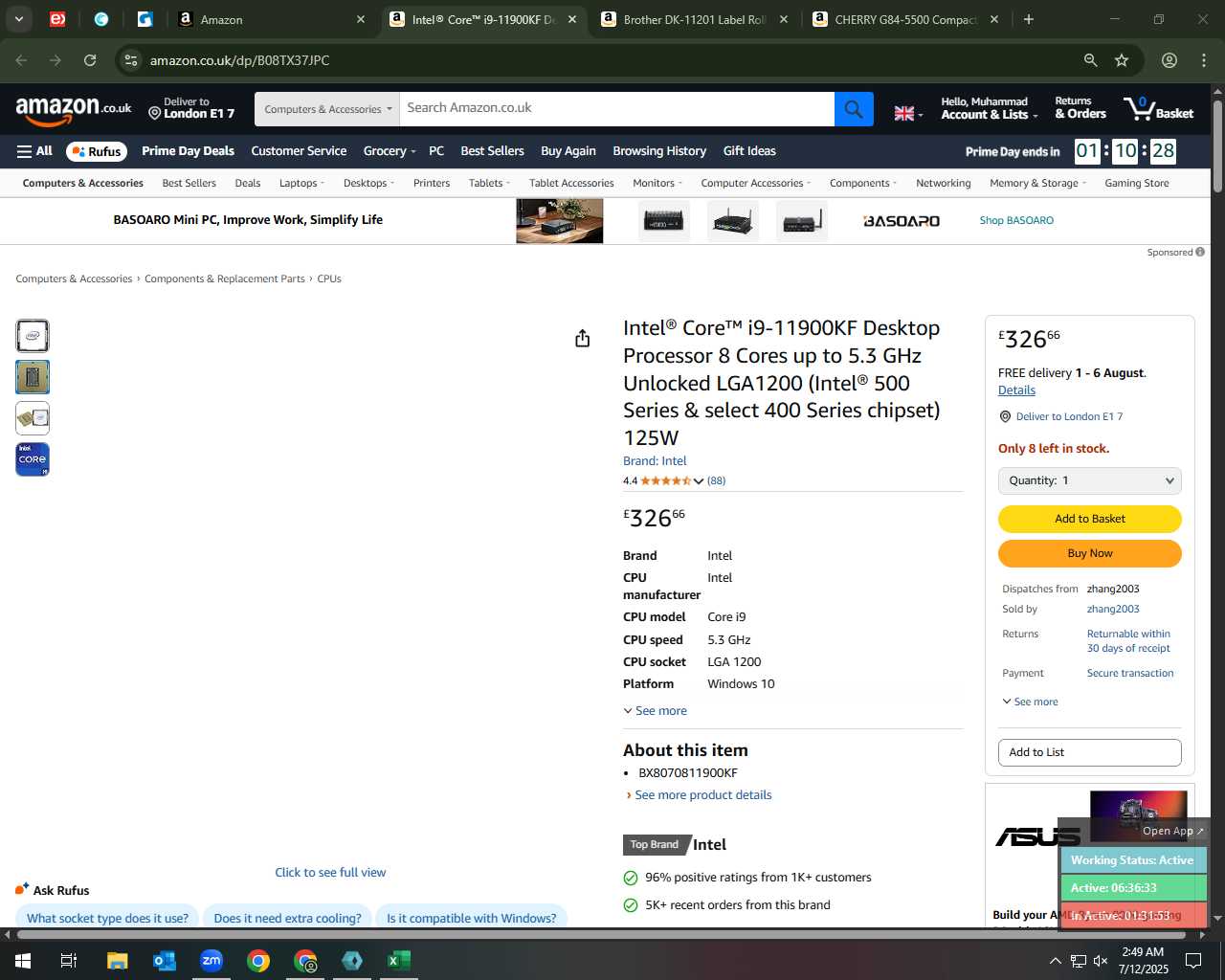
Task: Open the All hamburger menu
Action: click(x=34, y=151)
